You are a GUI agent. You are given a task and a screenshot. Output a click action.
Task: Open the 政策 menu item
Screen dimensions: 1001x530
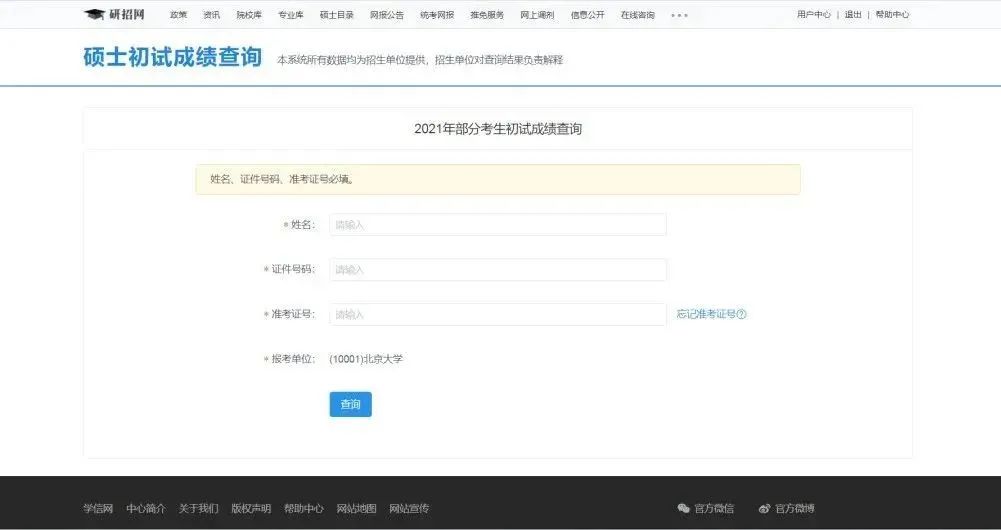tap(178, 15)
